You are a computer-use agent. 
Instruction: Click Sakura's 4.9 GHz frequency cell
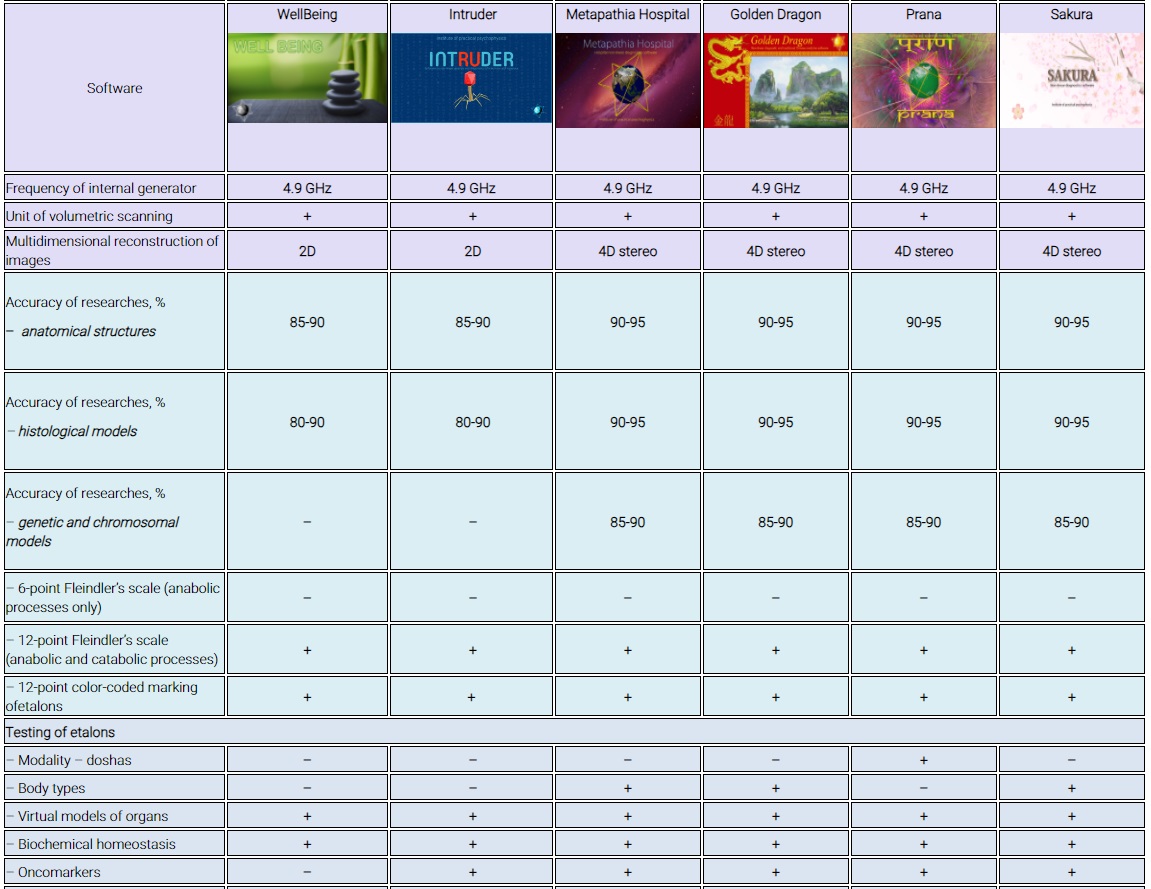click(x=1072, y=188)
